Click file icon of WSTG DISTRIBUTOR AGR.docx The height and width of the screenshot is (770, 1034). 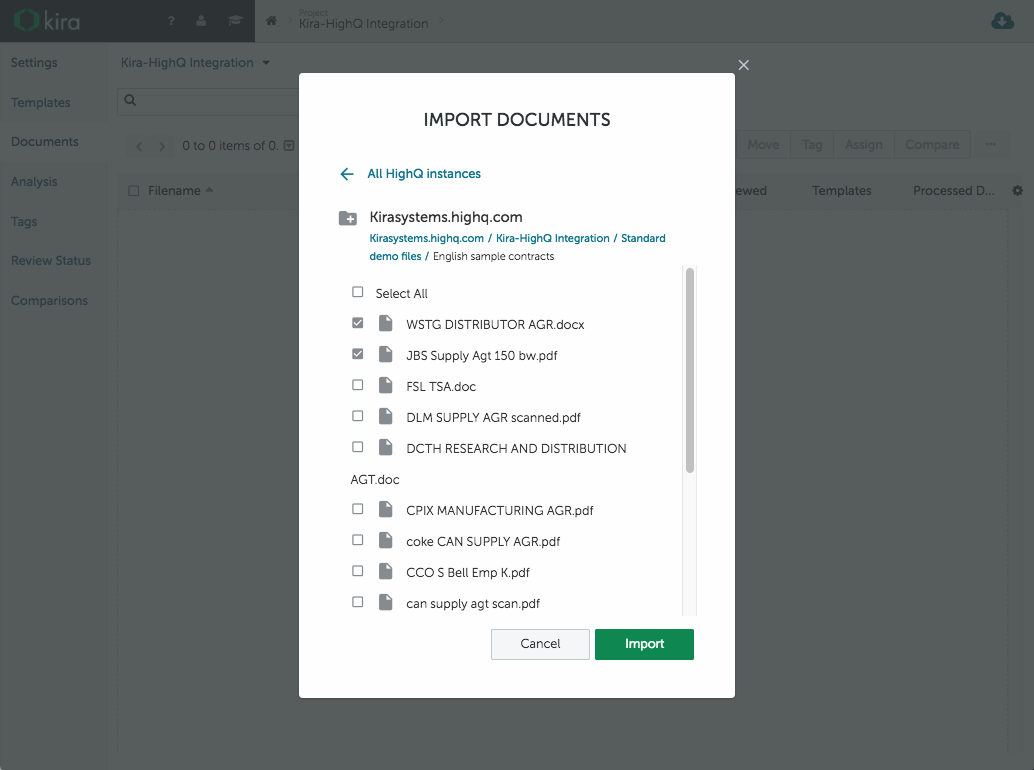tap(386, 323)
